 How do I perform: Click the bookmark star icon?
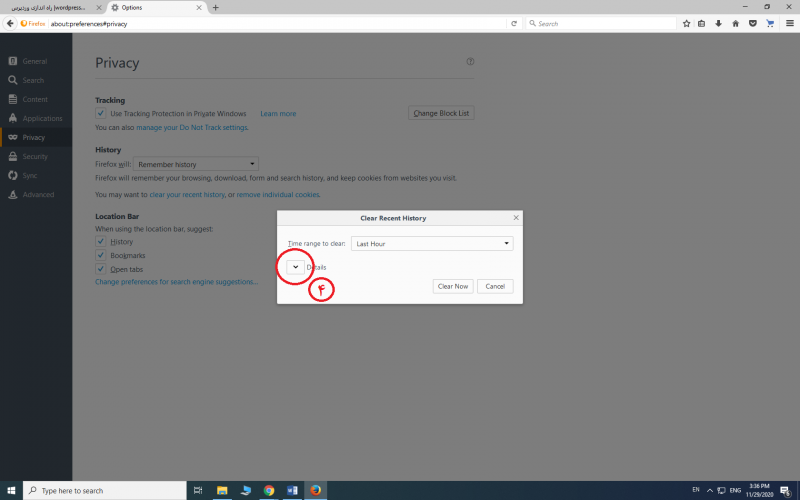click(x=686, y=23)
